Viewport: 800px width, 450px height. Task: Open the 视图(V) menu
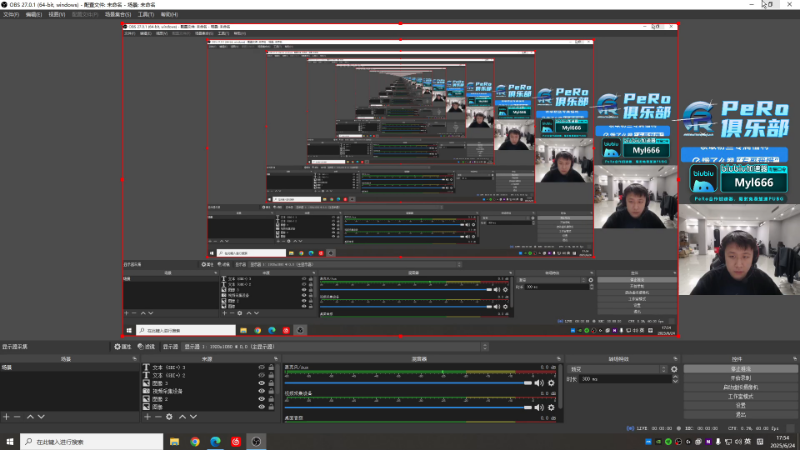57,15
